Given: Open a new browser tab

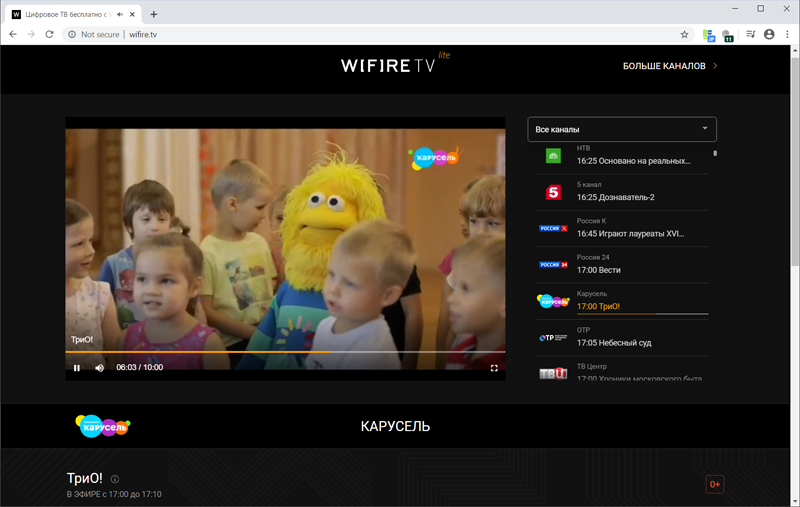Looking at the screenshot, I should click(x=153, y=14).
